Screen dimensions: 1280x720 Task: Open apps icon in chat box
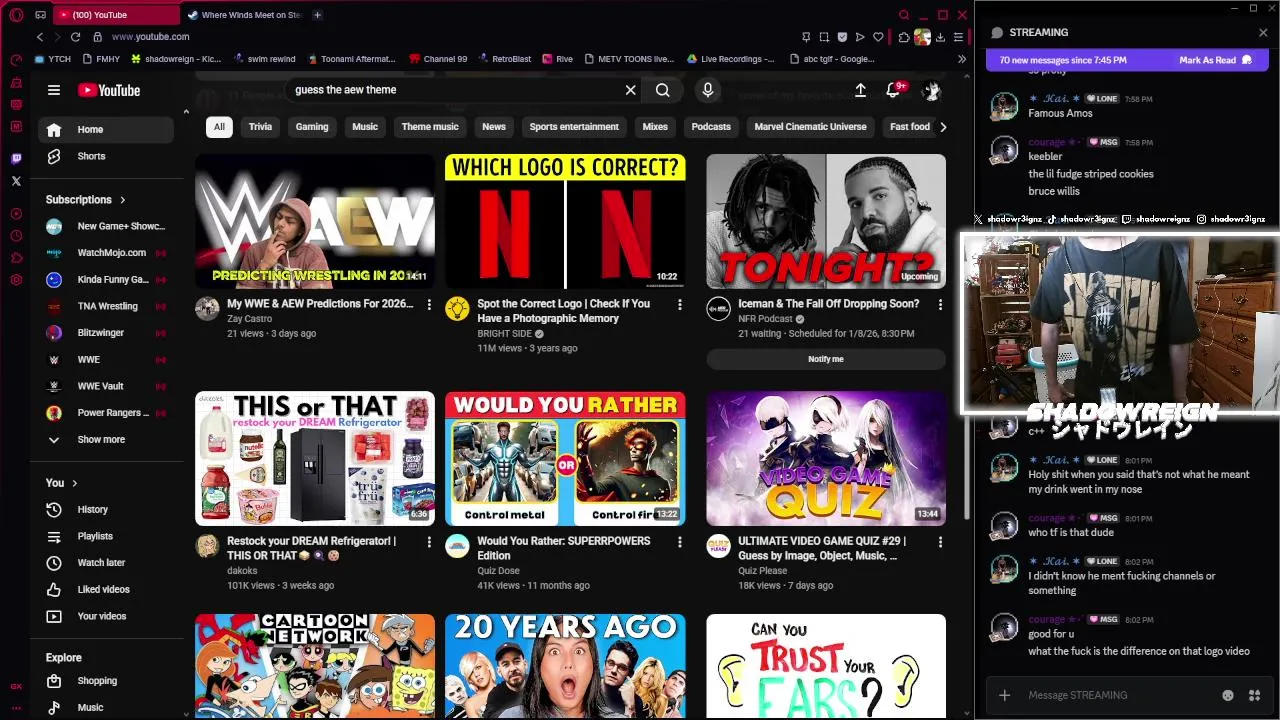coord(1254,695)
